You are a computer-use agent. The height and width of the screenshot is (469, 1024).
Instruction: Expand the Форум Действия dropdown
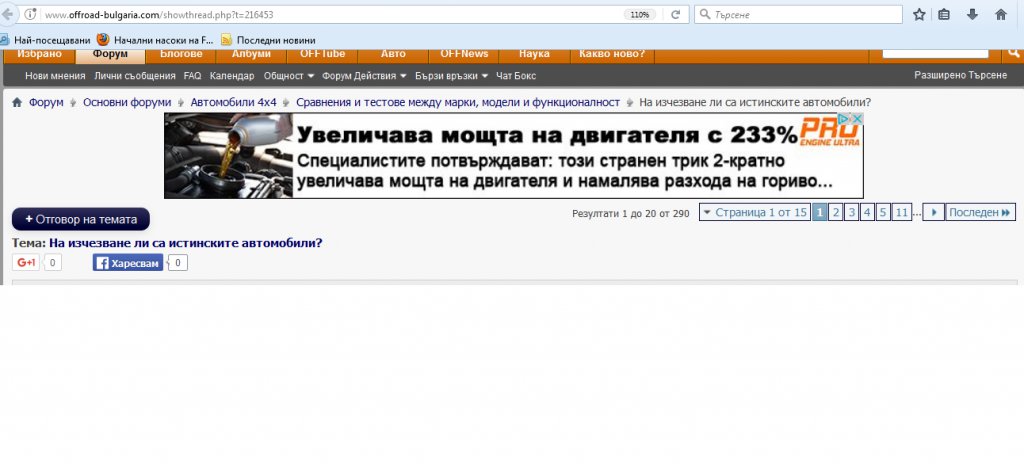[x=364, y=76]
